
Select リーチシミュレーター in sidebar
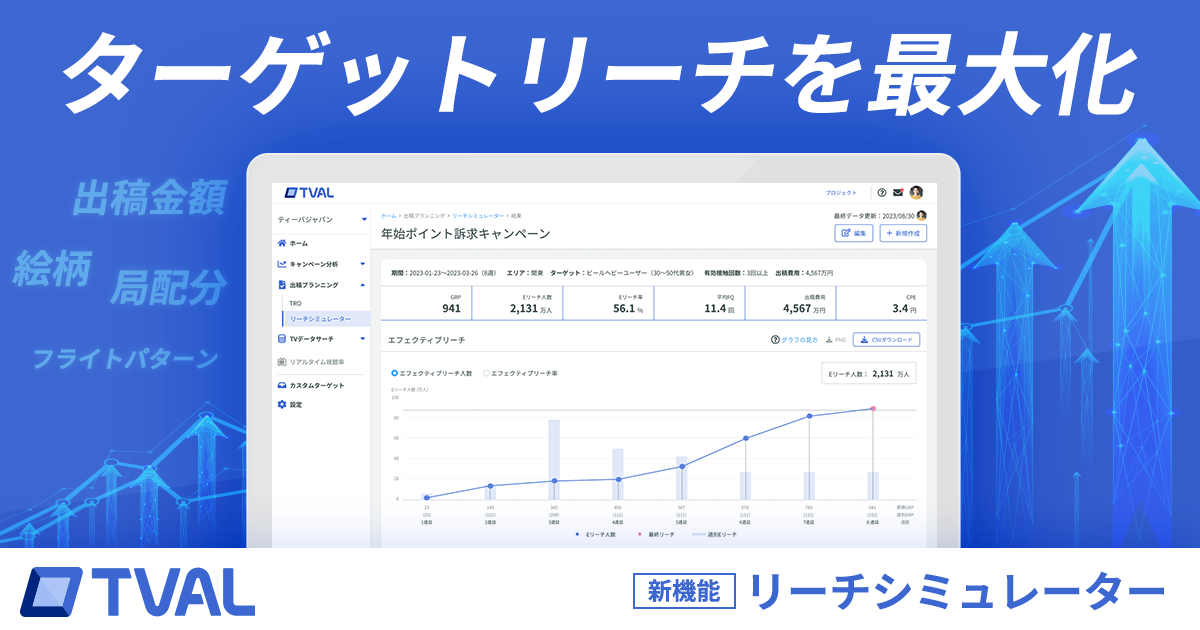tap(325, 319)
